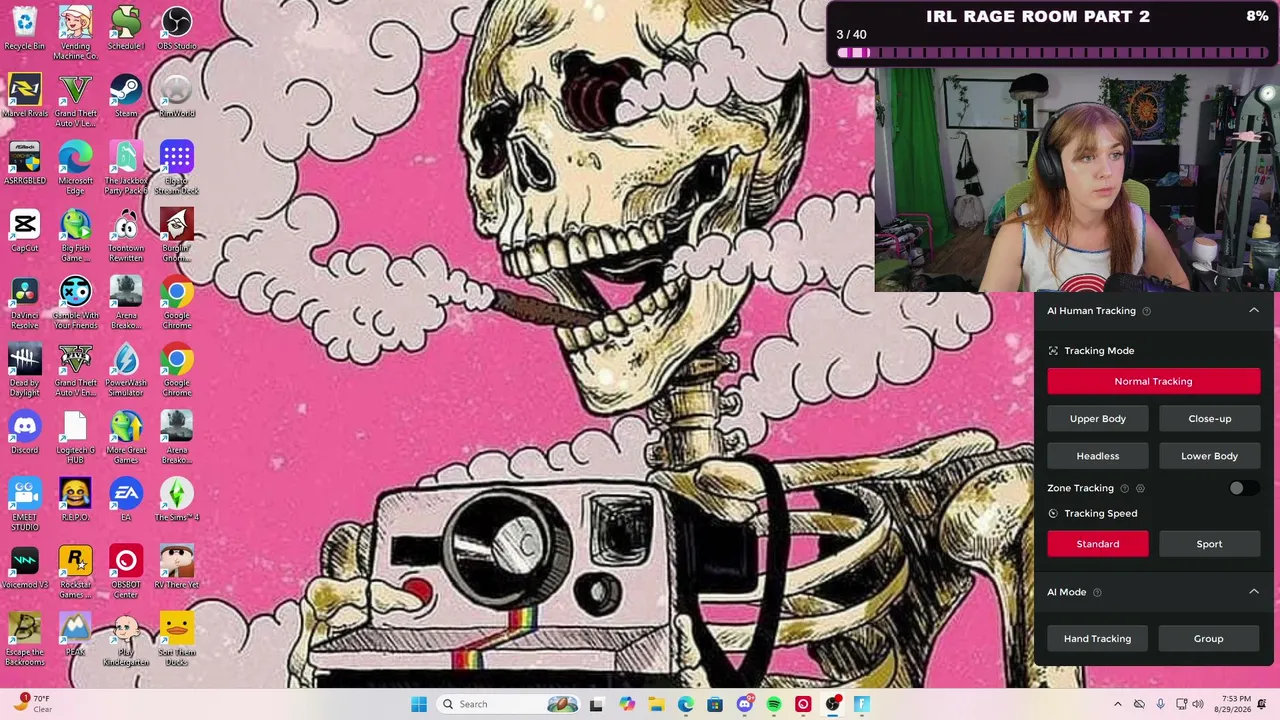This screenshot has height=720, width=1280.
Task: Select Gamble With Your Friends desktop icon
Action: coord(75,302)
